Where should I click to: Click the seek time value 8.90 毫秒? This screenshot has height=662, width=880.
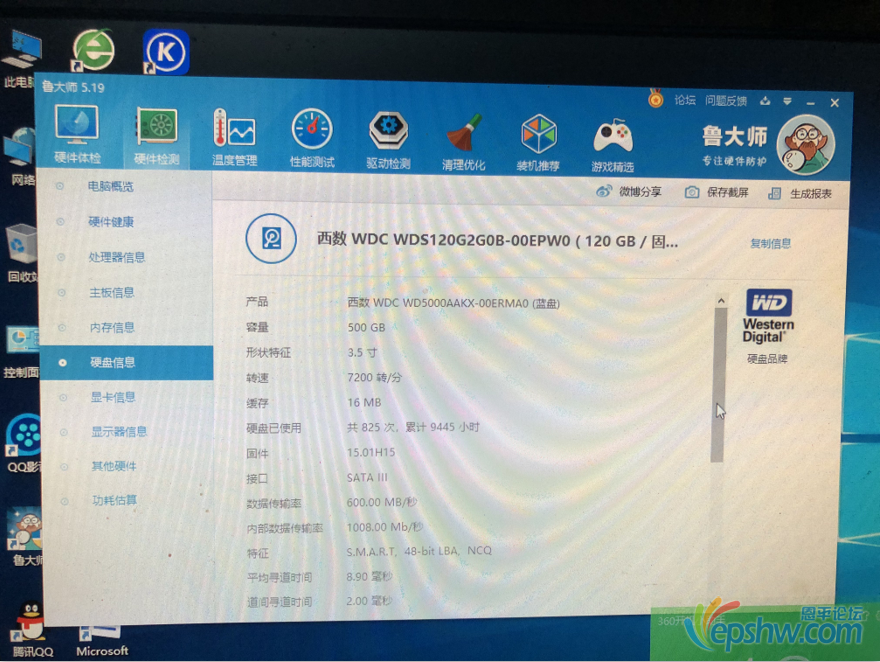[369, 576]
